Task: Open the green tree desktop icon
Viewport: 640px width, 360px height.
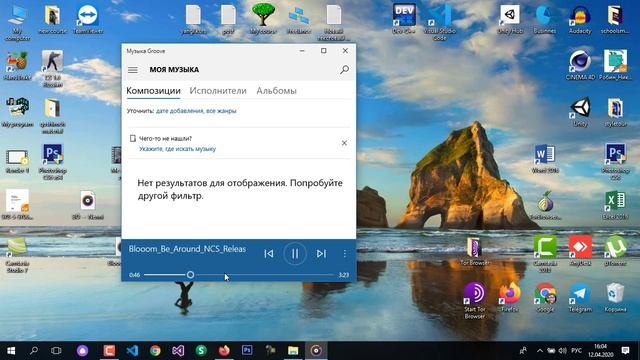Action: pyautogui.click(x=263, y=18)
